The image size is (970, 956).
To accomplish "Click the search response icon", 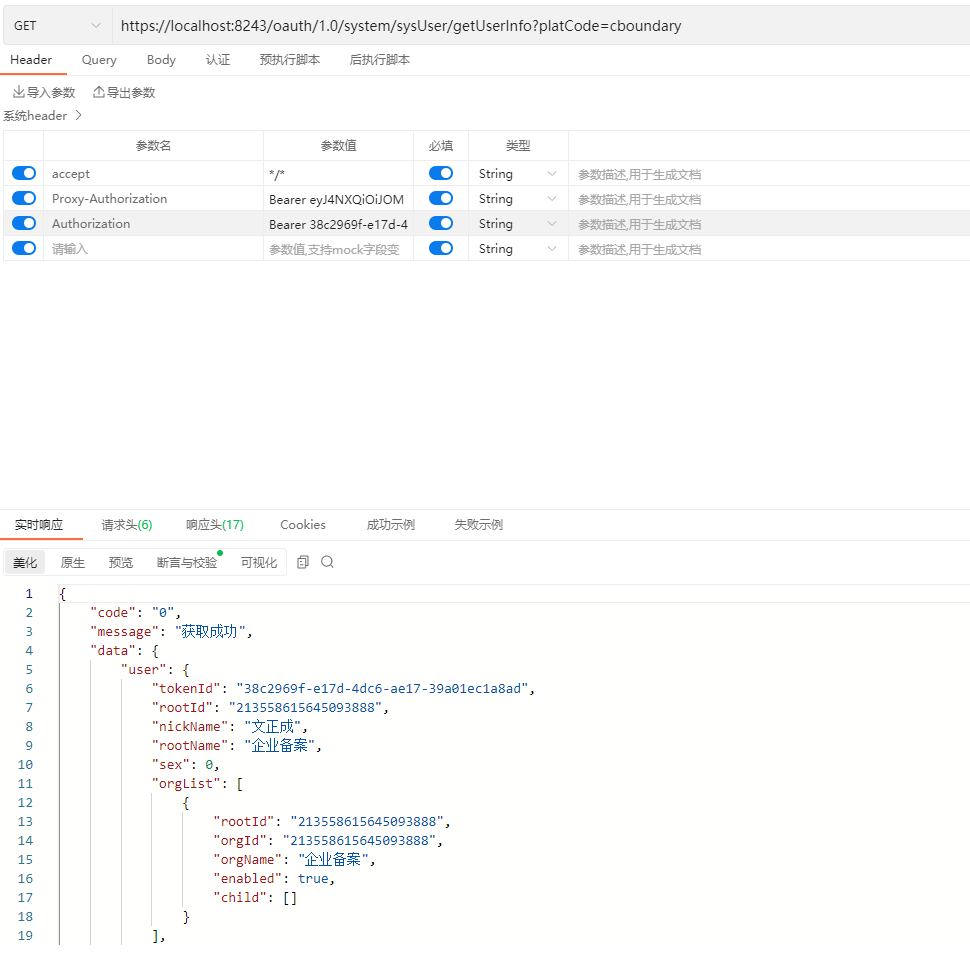I will (x=327, y=562).
